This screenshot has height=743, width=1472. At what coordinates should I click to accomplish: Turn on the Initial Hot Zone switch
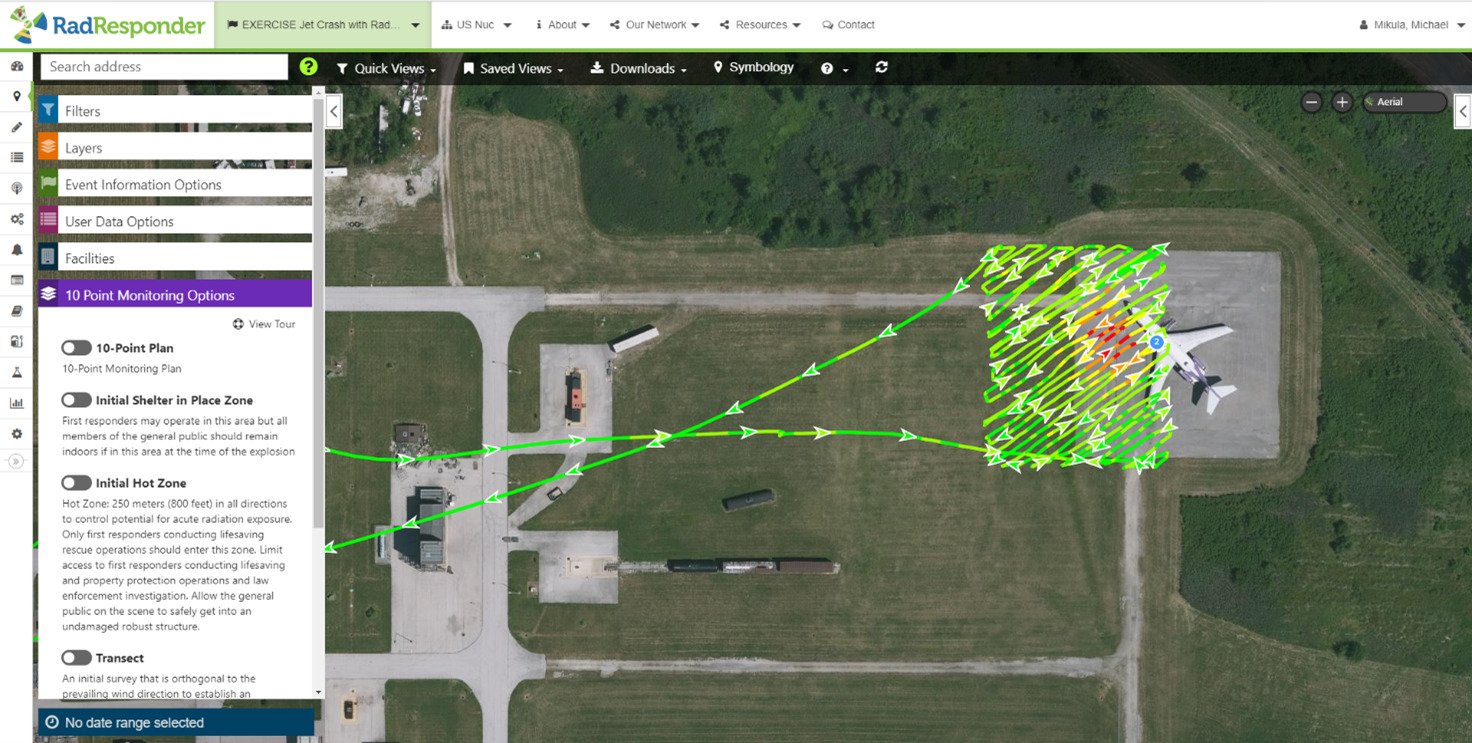pyautogui.click(x=76, y=483)
